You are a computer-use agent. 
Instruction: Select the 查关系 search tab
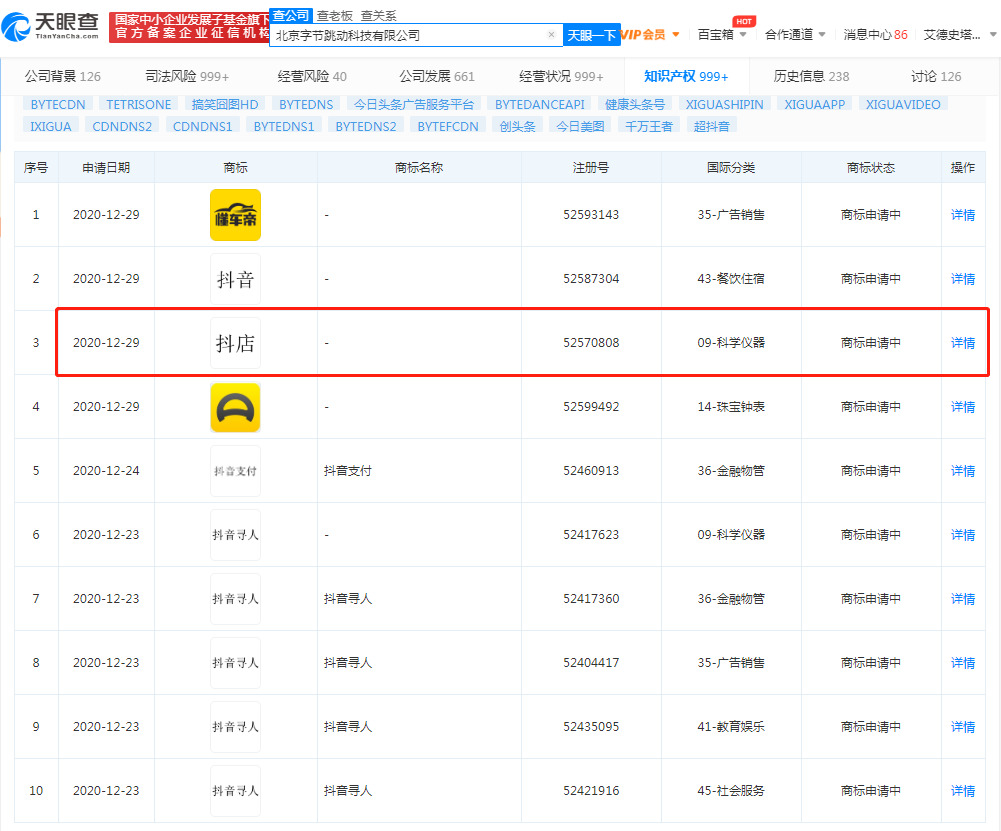tap(379, 15)
